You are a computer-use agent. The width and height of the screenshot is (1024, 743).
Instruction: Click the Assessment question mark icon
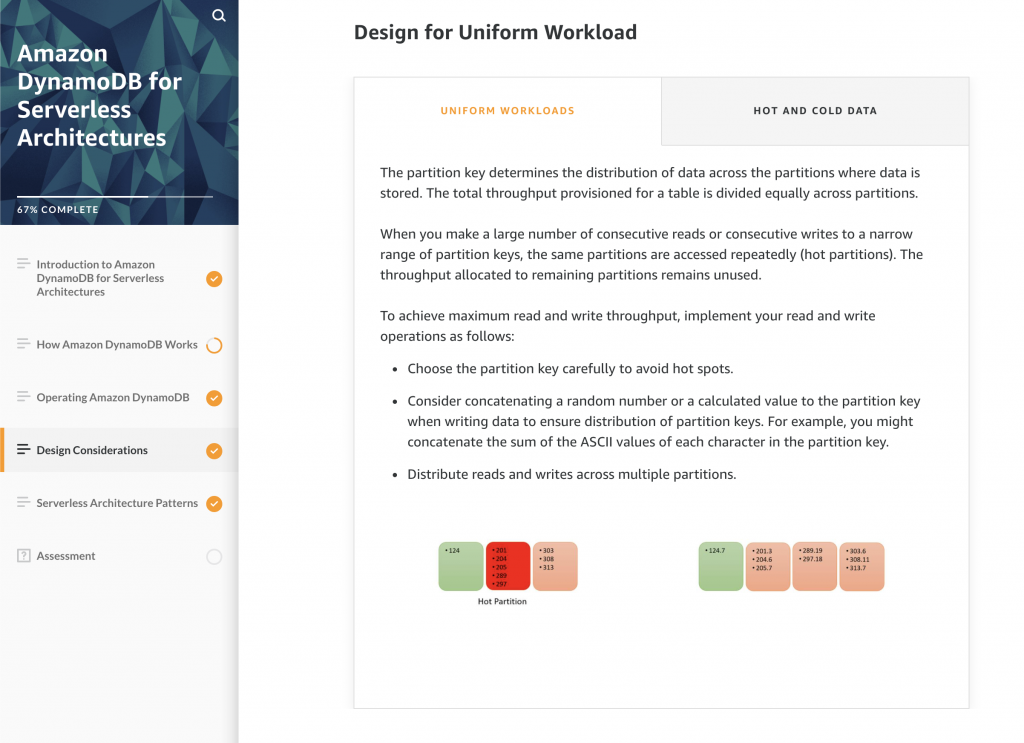(x=24, y=556)
